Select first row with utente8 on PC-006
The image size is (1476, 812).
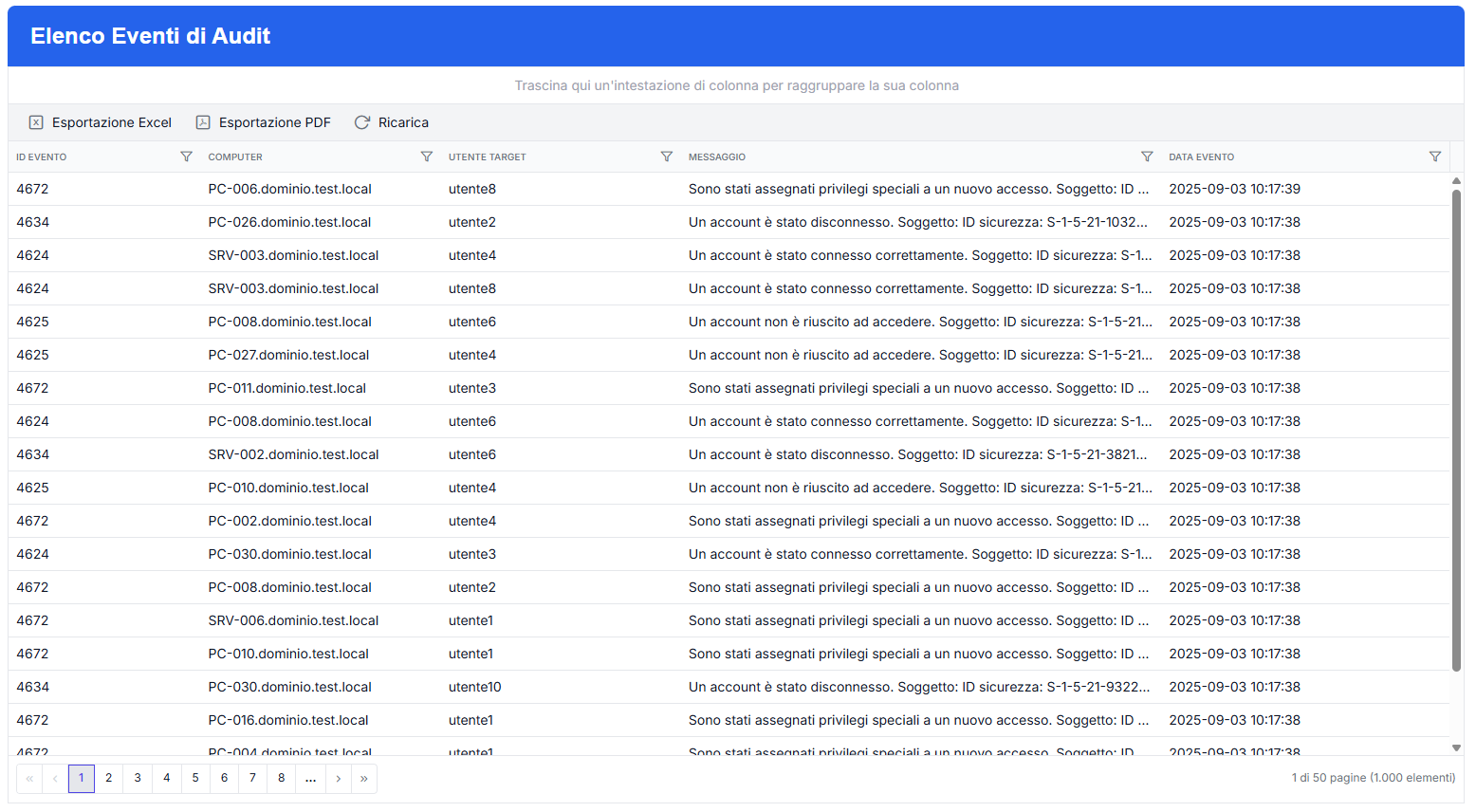pos(569,189)
